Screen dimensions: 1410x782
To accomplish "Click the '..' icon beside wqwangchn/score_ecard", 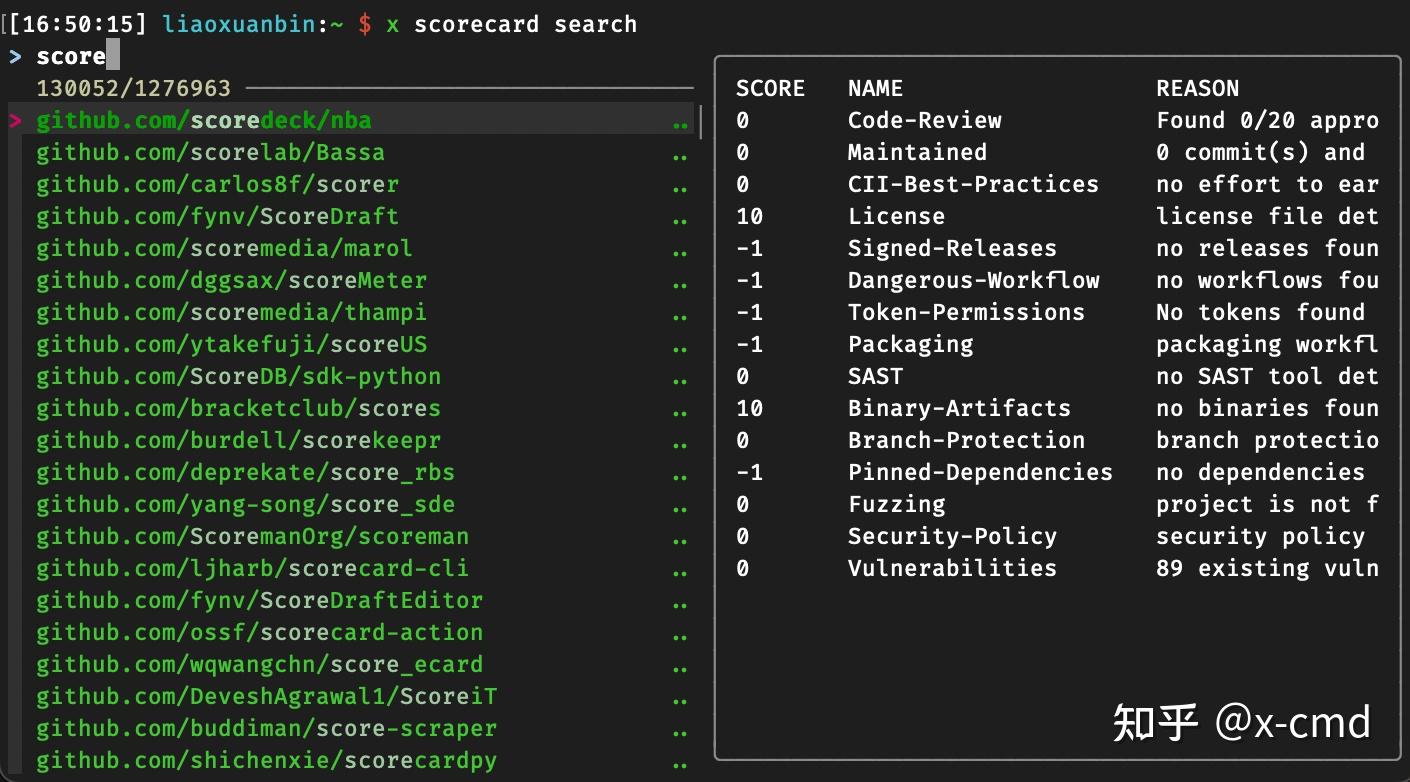I will 681,666.
